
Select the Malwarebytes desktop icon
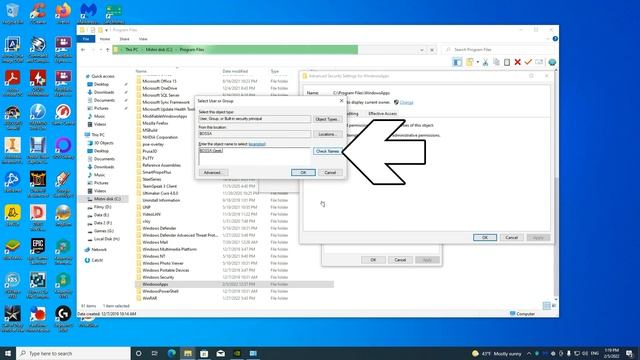(x=88, y=13)
